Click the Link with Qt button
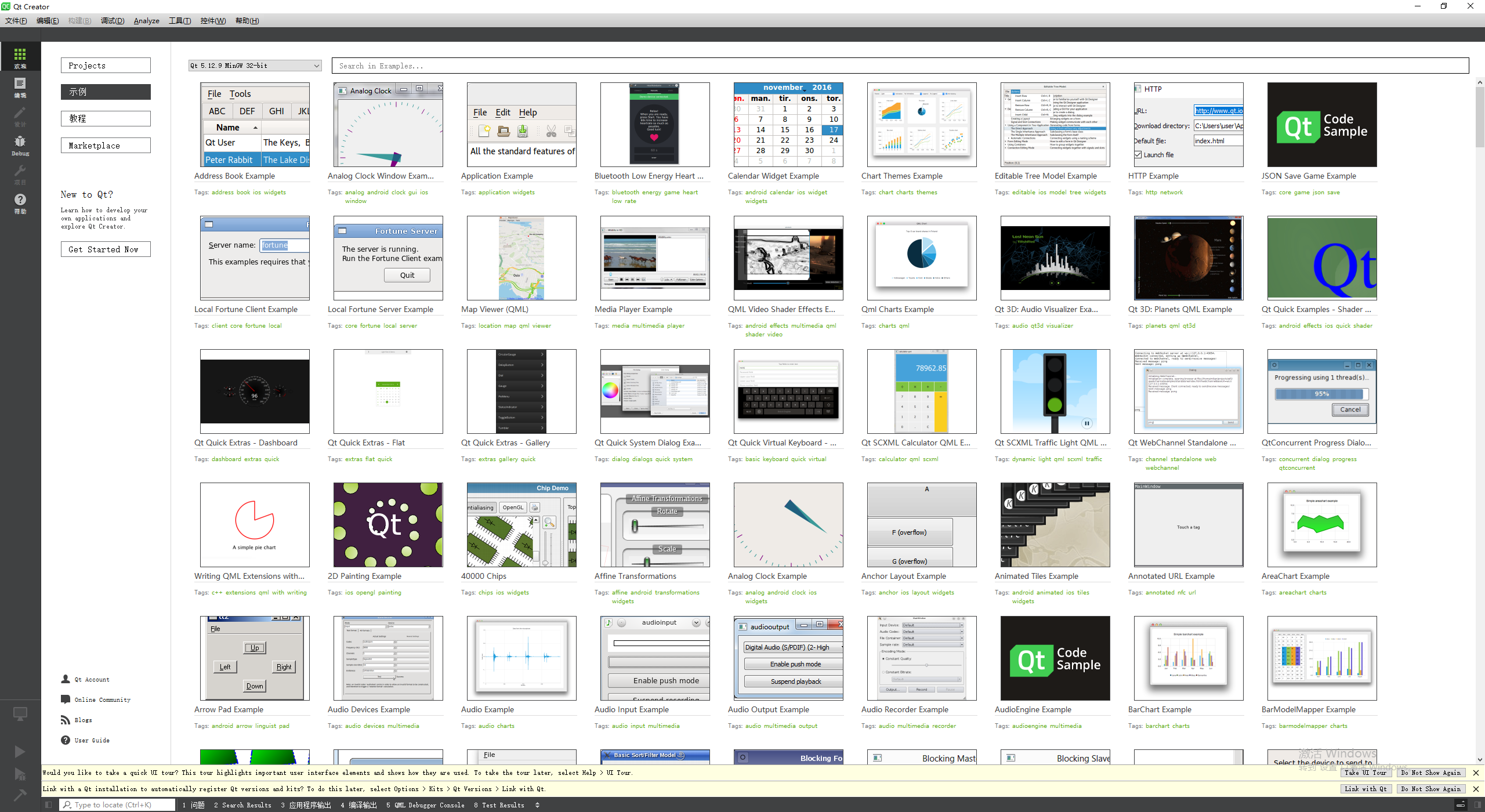The image size is (1485, 812). click(x=1365, y=789)
